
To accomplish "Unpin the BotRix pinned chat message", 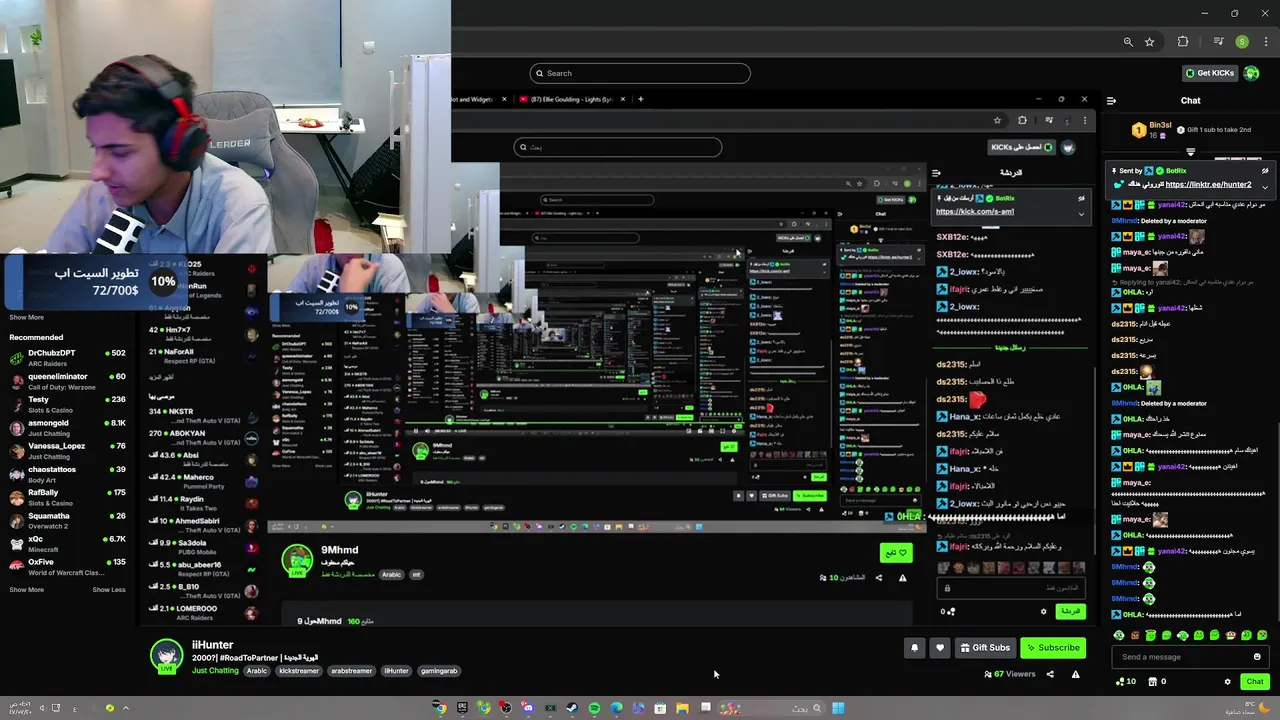I will point(1264,171).
